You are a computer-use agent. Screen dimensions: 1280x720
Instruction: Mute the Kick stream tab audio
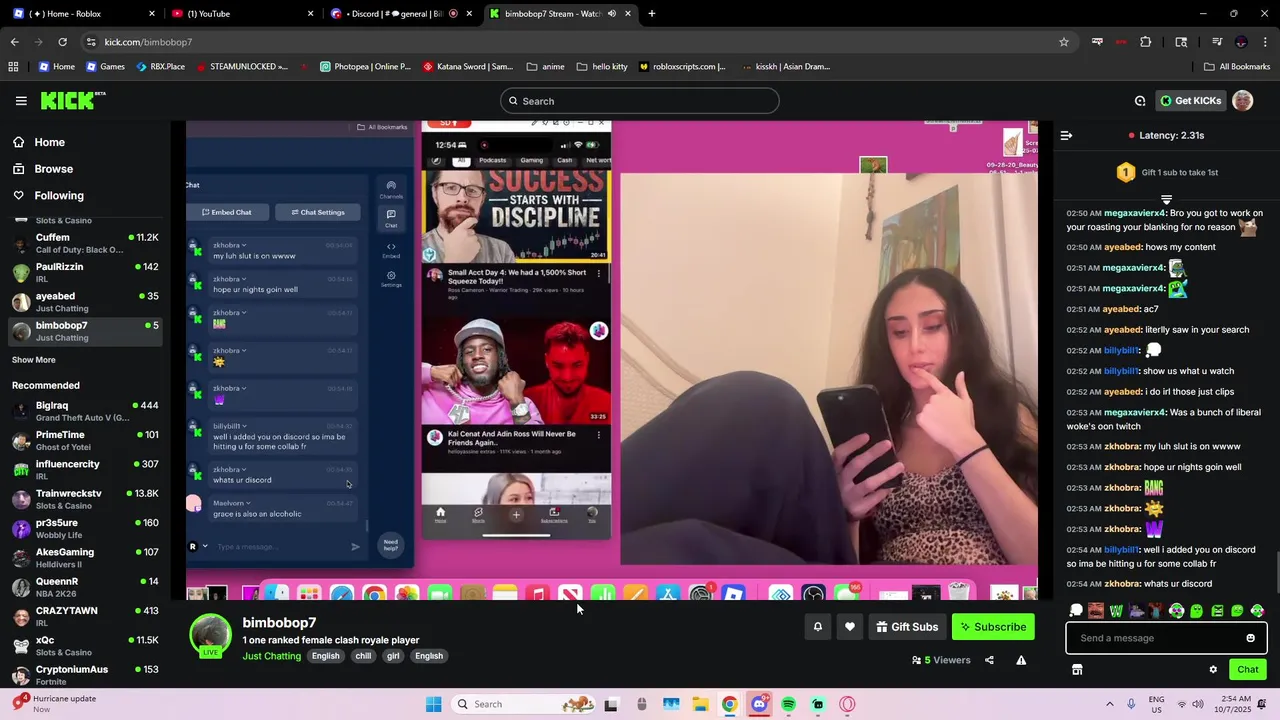click(611, 14)
